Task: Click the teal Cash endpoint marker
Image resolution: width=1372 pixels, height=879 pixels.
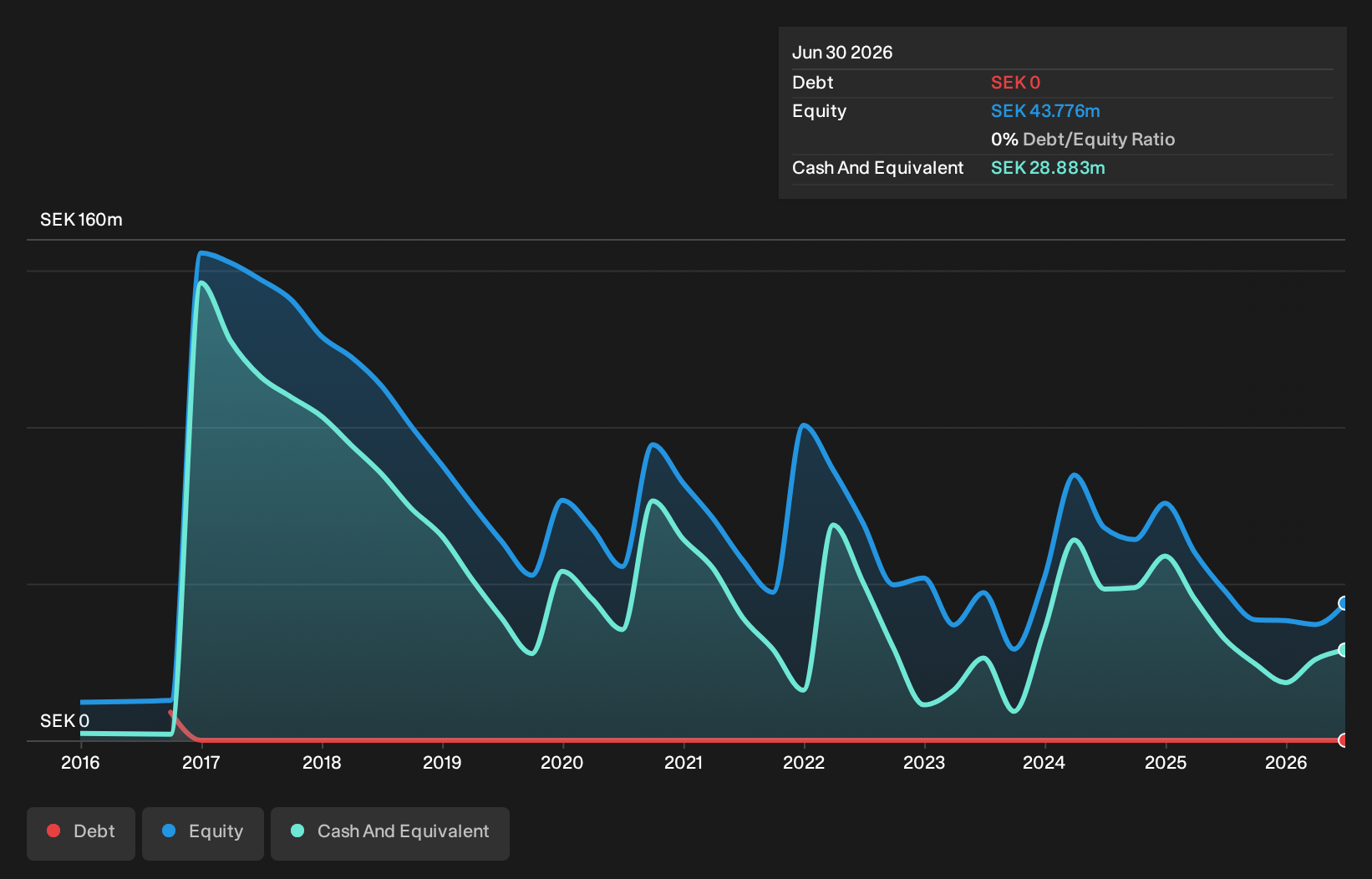Action: [x=1344, y=650]
